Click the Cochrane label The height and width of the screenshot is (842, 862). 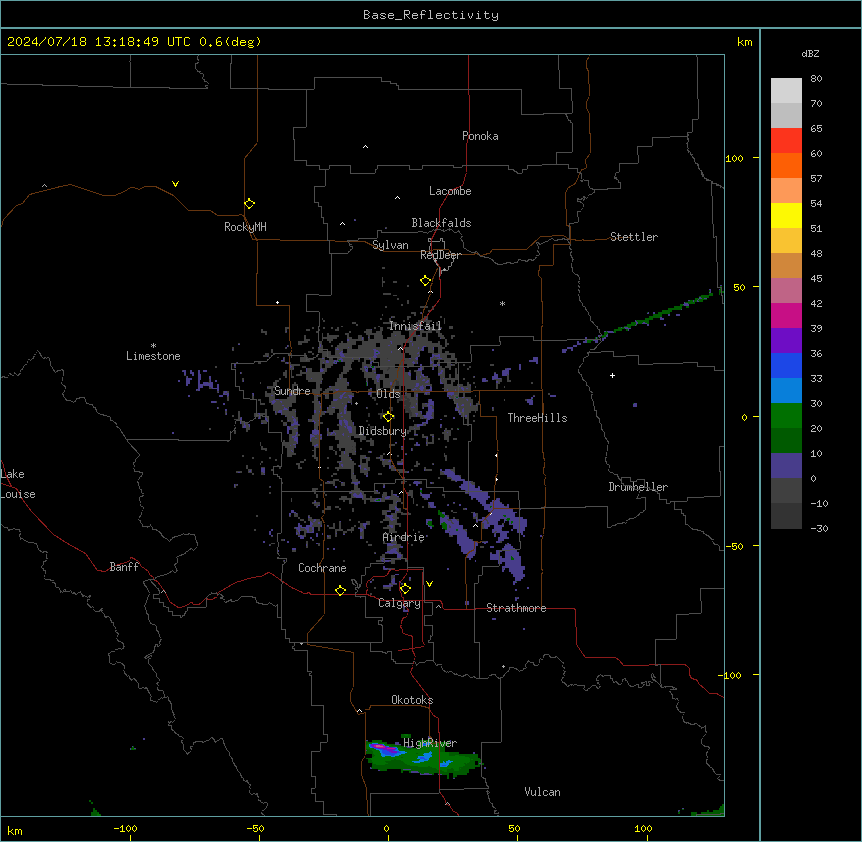click(x=322, y=568)
